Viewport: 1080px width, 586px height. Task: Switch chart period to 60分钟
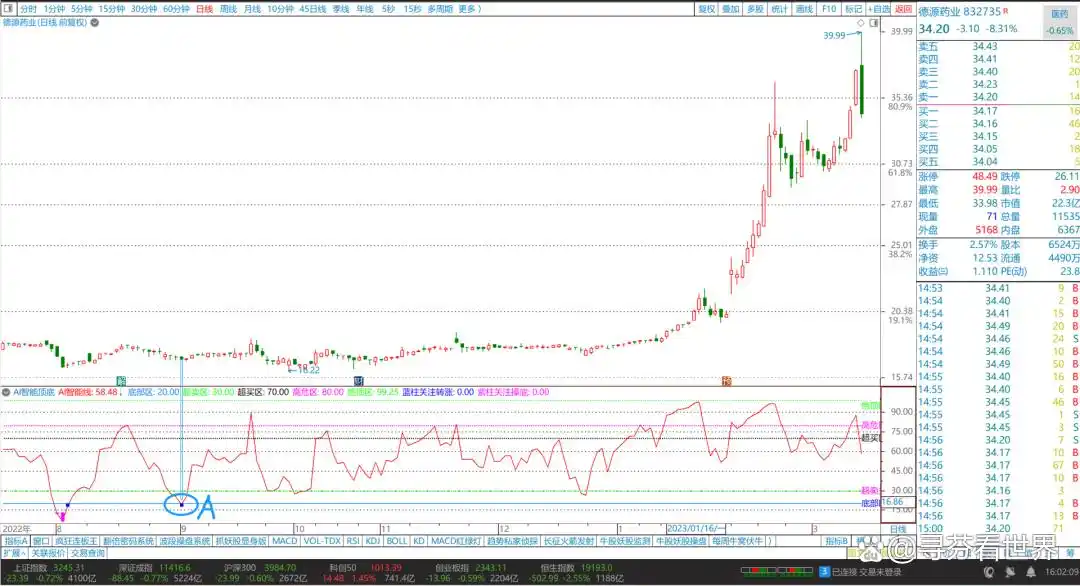(176, 8)
